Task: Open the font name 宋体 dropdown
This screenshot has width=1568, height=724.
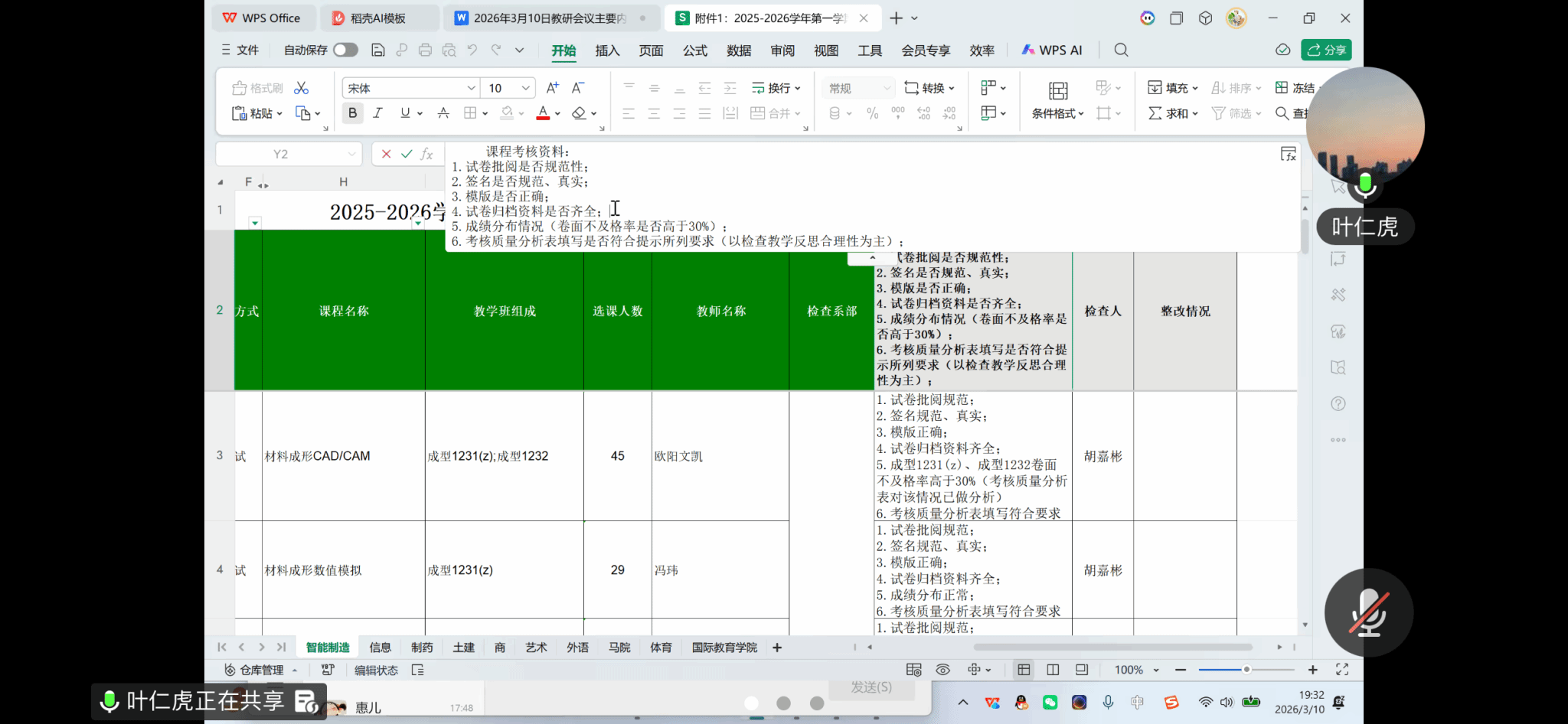Action: 471,88
